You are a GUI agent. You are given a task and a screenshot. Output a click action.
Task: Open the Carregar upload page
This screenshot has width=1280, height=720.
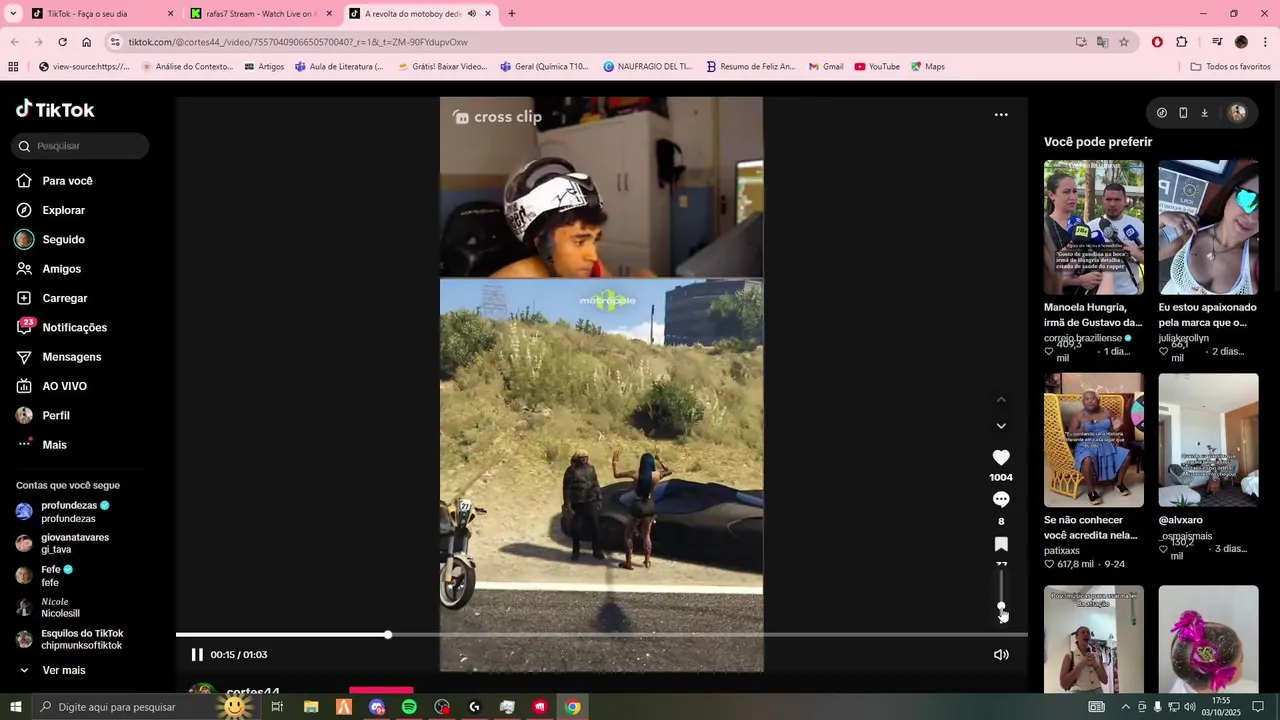pos(64,298)
